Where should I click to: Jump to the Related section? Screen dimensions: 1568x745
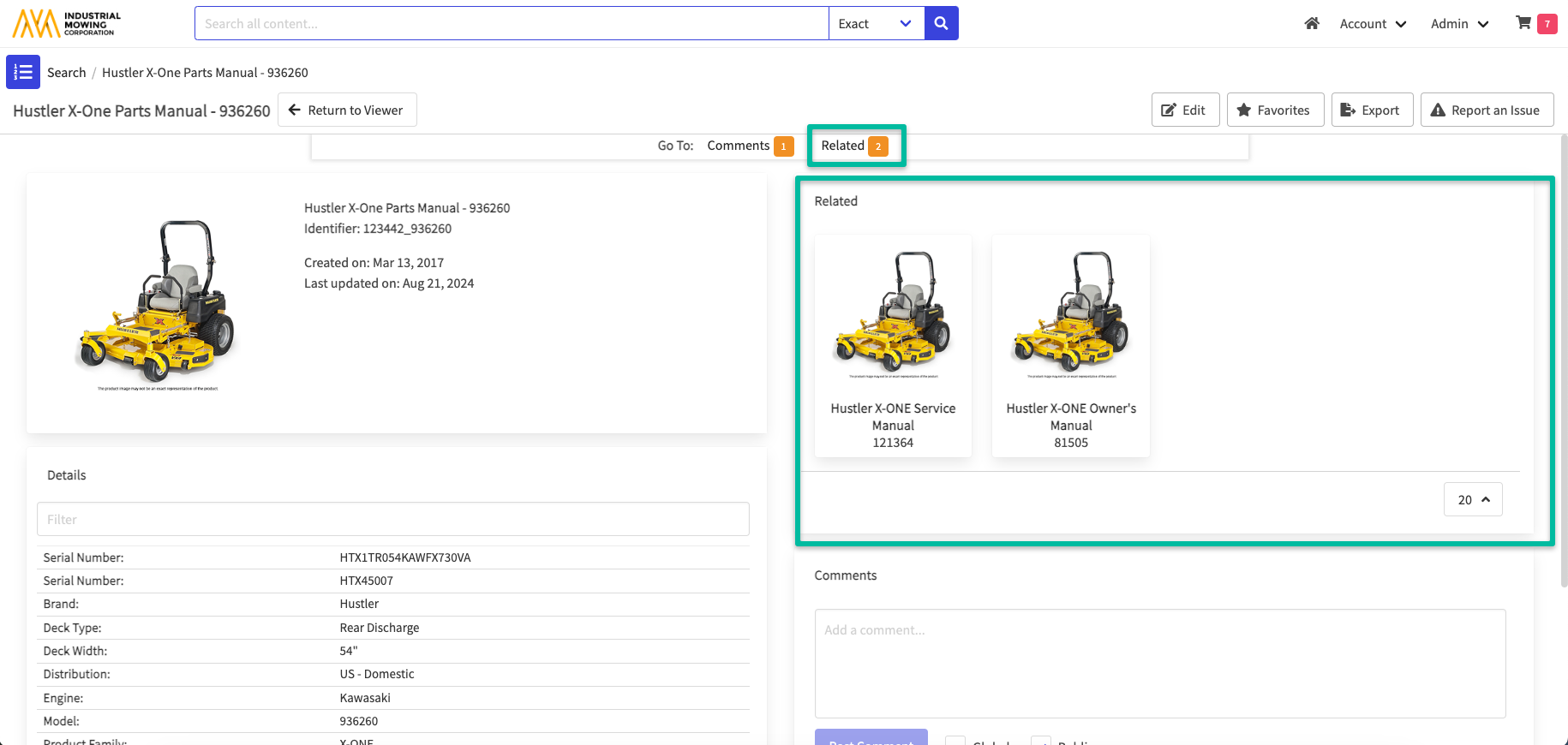[853, 146]
